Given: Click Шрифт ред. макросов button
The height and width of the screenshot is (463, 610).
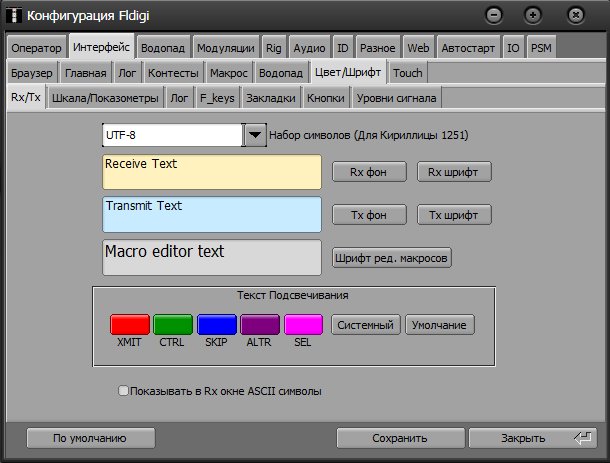Looking at the screenshot, I should click(392, 257).
